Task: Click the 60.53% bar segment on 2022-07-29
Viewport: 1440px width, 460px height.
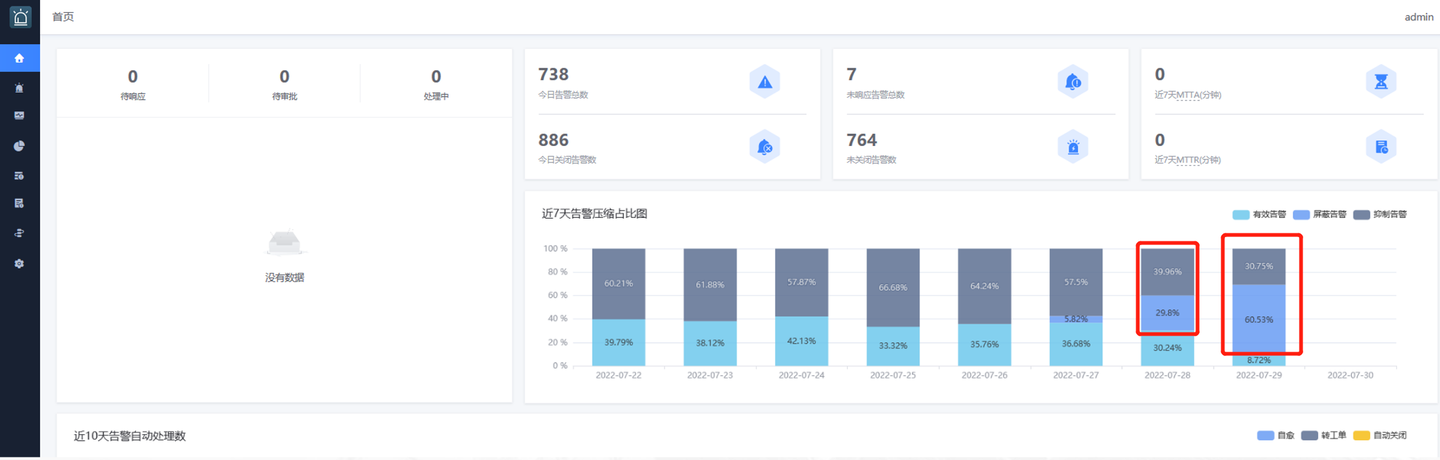Action: (1259, 320)
